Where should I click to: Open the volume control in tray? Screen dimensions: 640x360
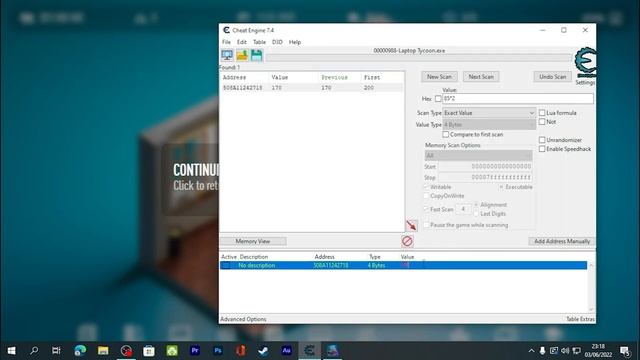(x=565, y=351)
